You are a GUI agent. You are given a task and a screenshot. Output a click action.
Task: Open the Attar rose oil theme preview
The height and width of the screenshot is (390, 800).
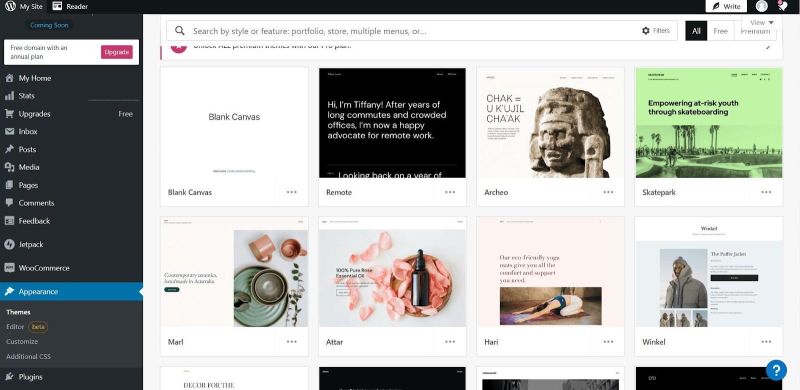coord(392,272)
